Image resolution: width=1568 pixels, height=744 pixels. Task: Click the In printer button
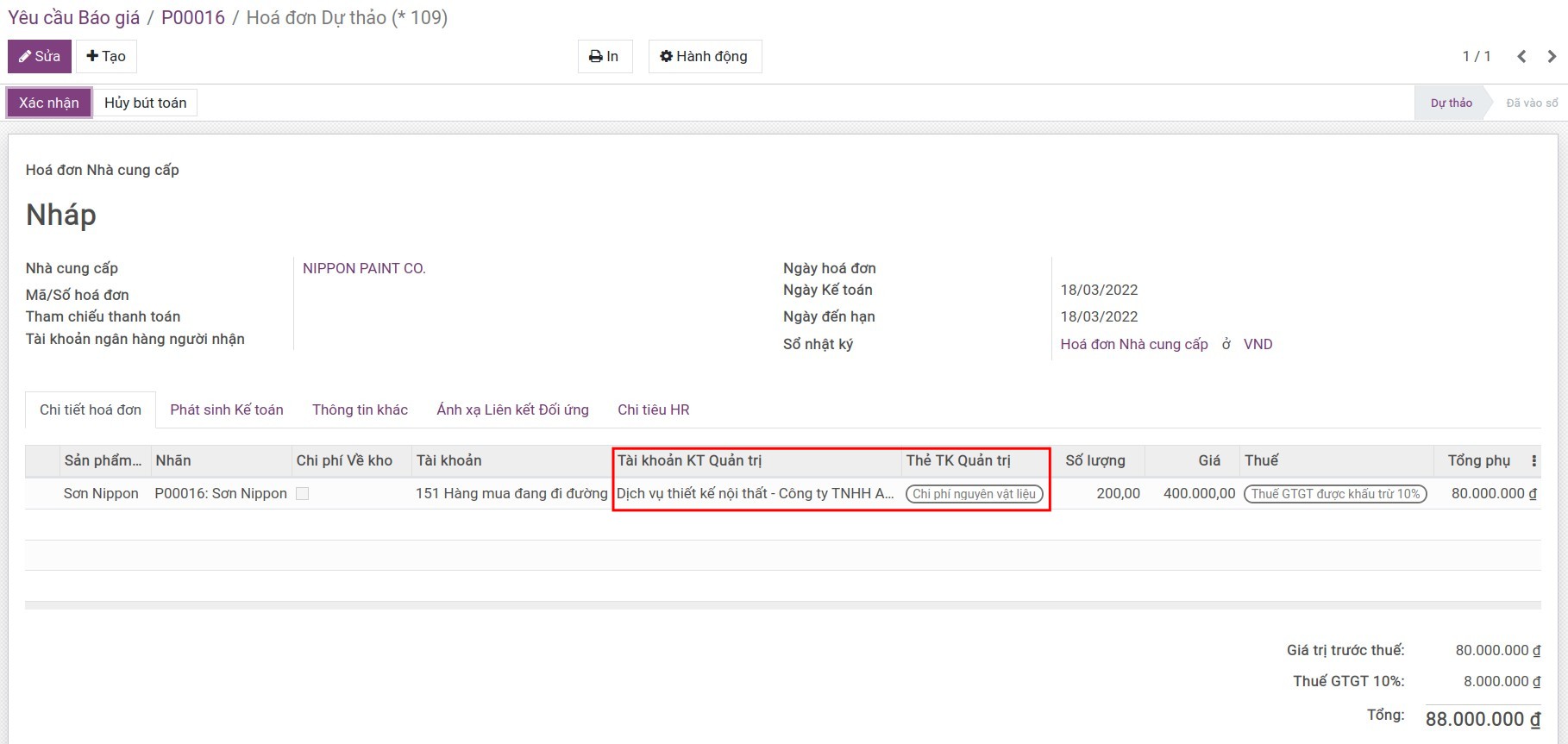click(x=605, y=57)
